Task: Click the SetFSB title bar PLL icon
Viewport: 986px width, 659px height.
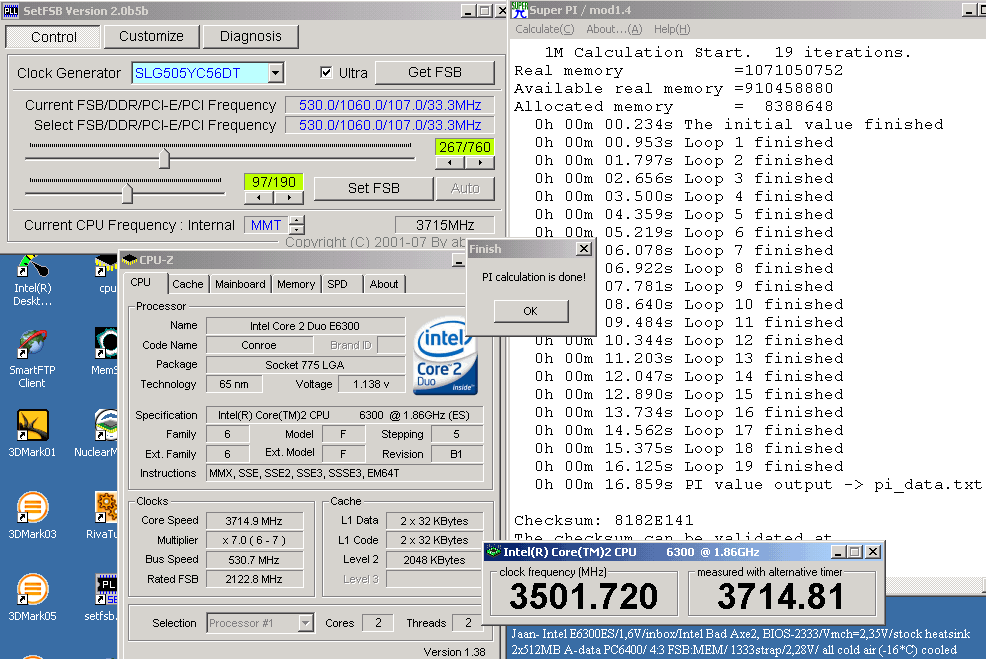Action: 11,10
